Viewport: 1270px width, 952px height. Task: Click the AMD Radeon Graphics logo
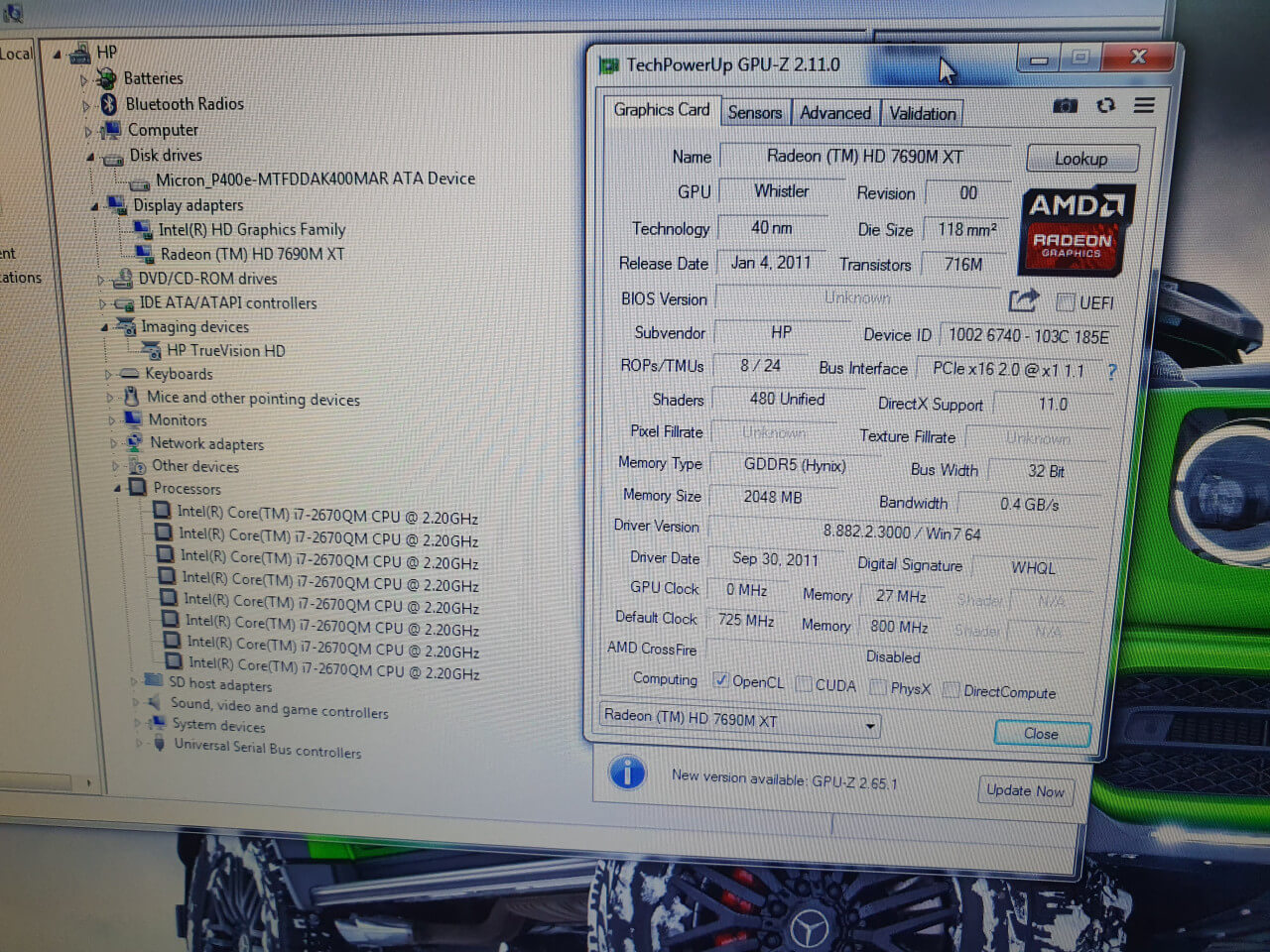(1074, 231)
